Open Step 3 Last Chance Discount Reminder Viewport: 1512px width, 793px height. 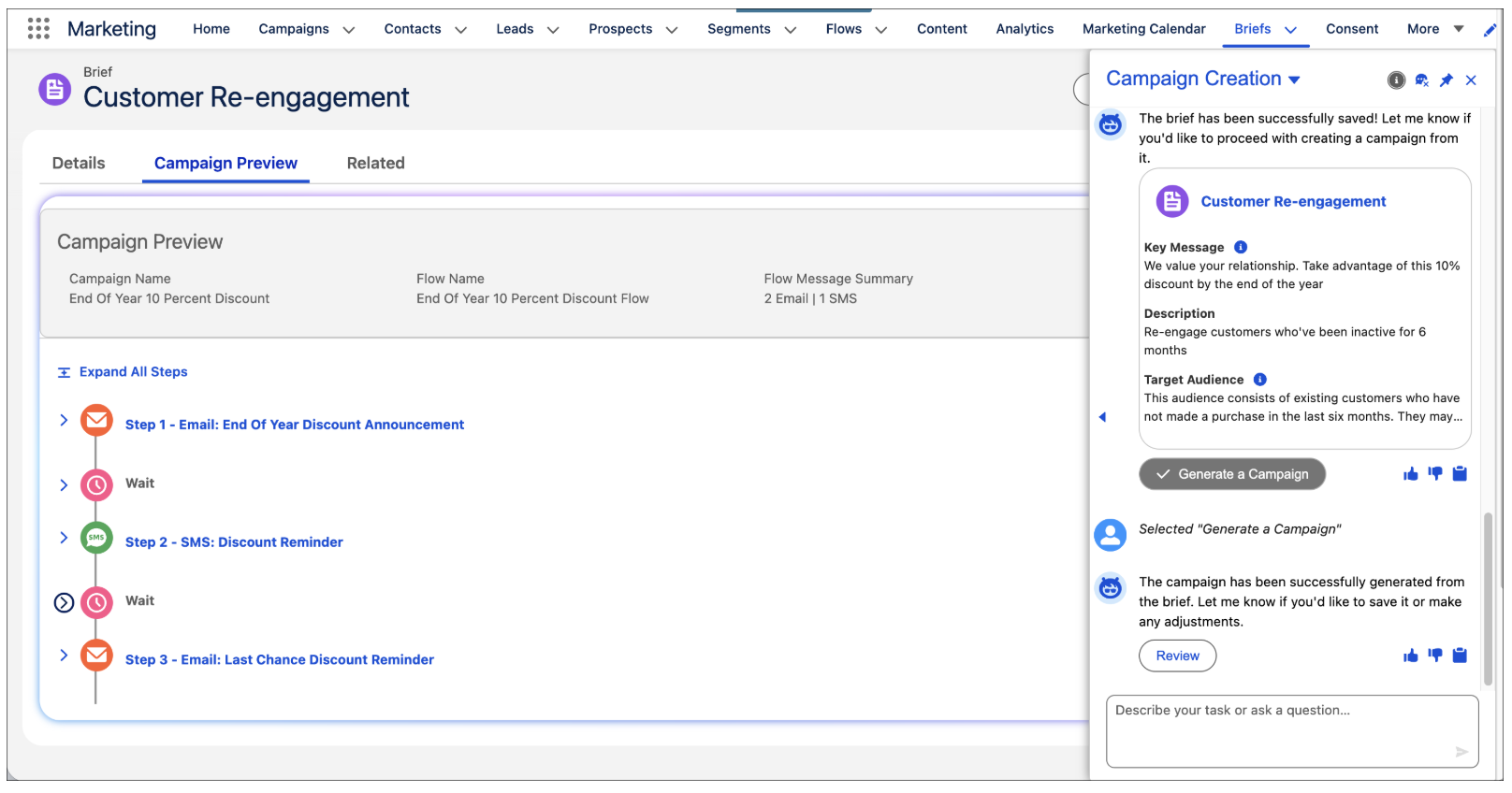280,660
